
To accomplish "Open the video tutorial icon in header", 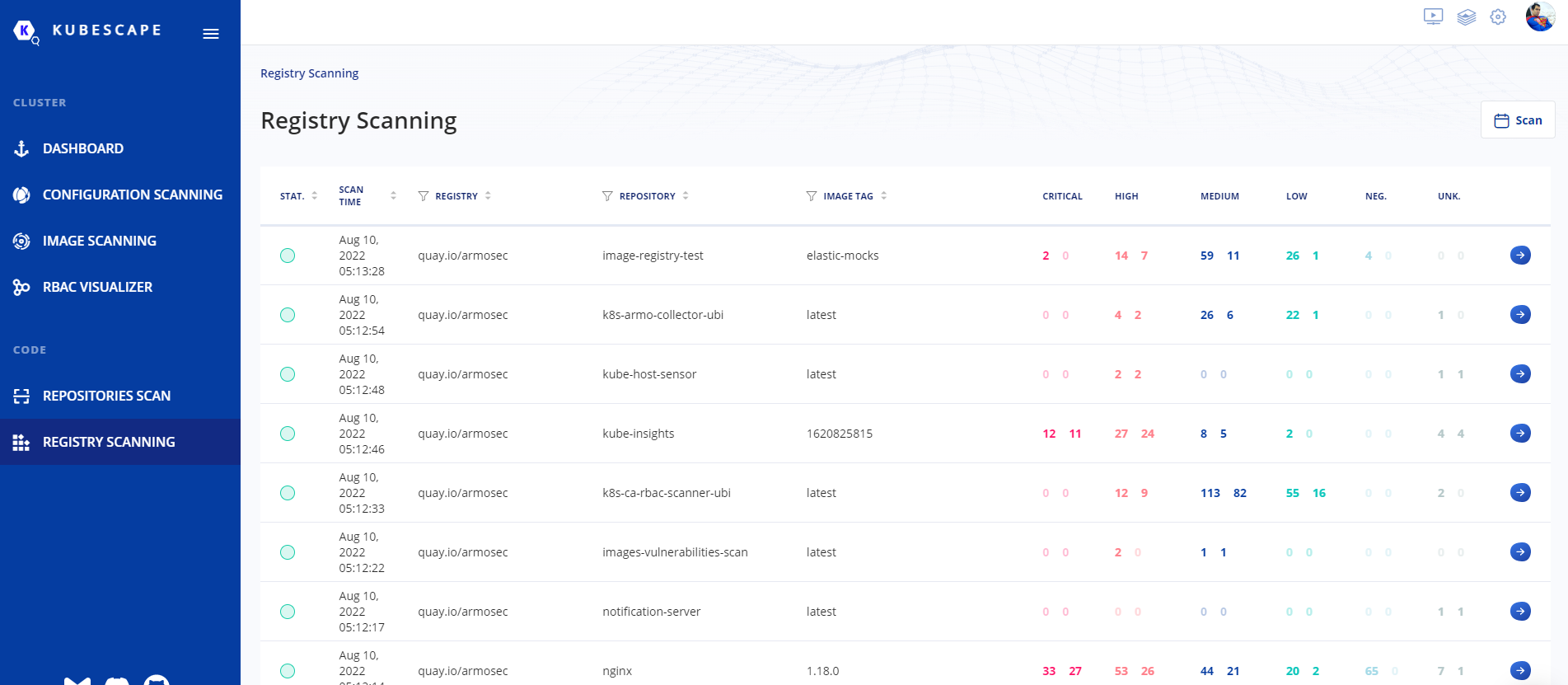I will pyautogui.click(x=1434, y=16).
